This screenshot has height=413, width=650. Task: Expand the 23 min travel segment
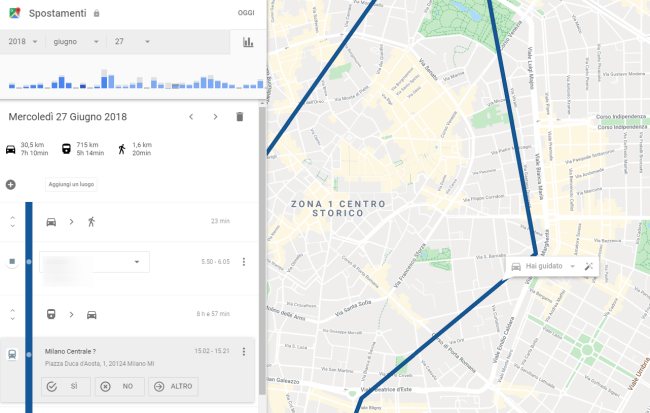pos(12,221)
